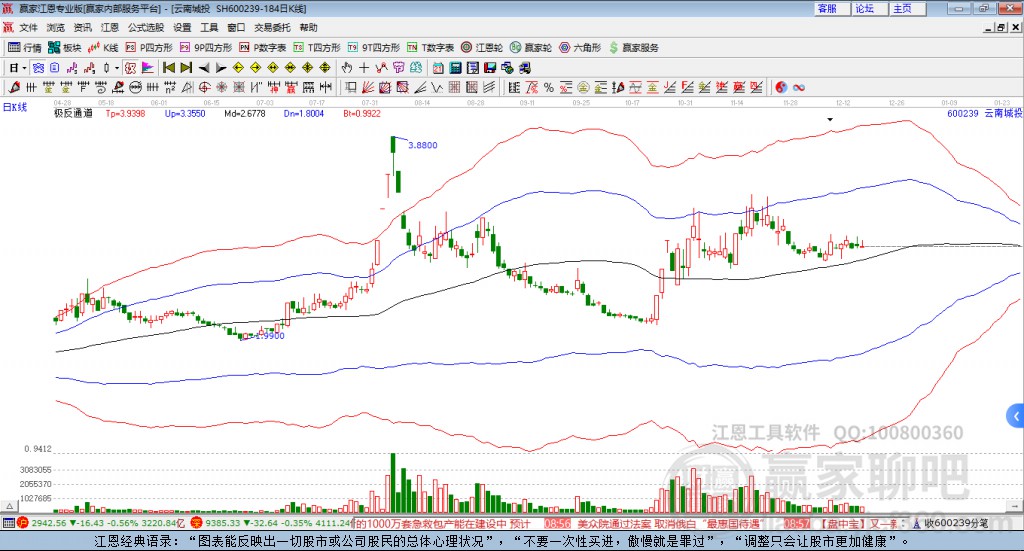Click the 日K线 label
Viewport: 1024px width, 551px height.
point(14,107)
